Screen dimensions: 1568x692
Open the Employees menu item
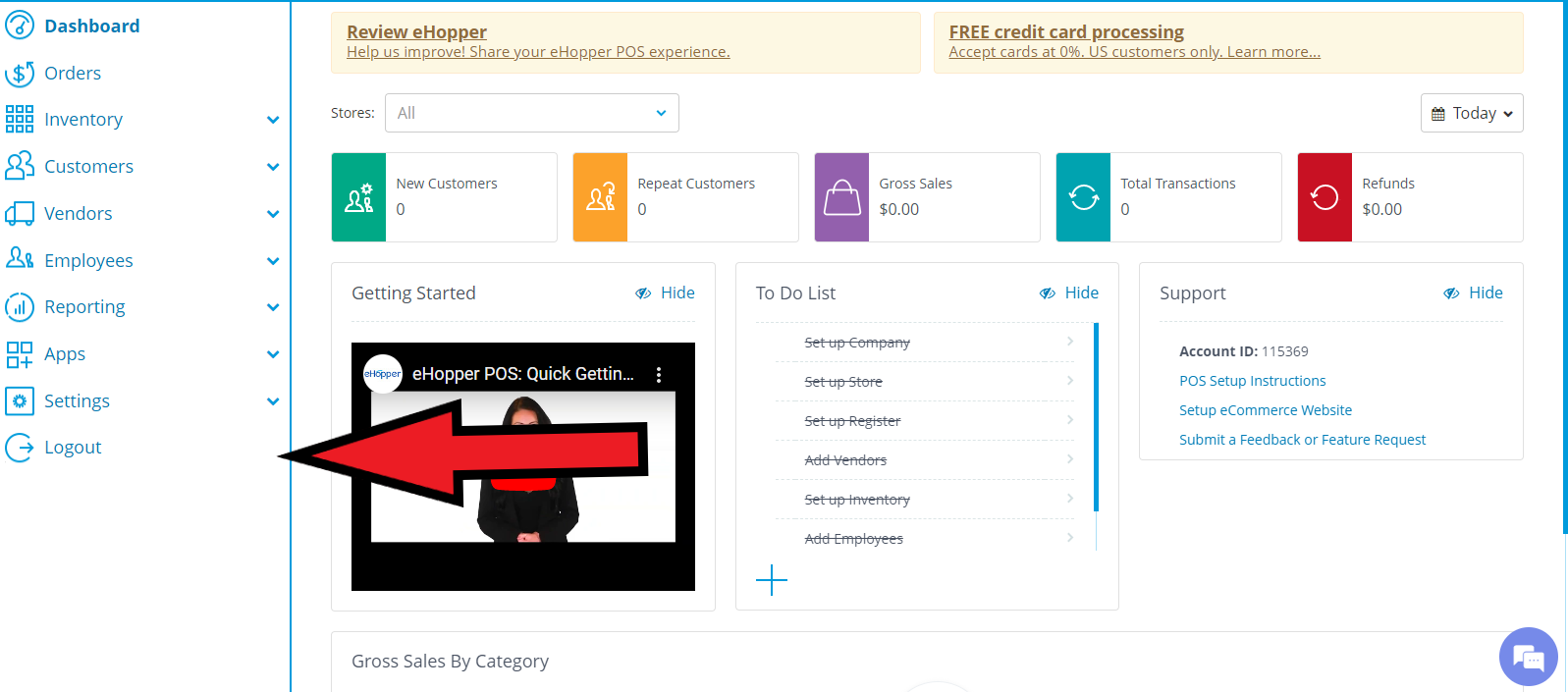pyautogui.click(x=88, y=261)
